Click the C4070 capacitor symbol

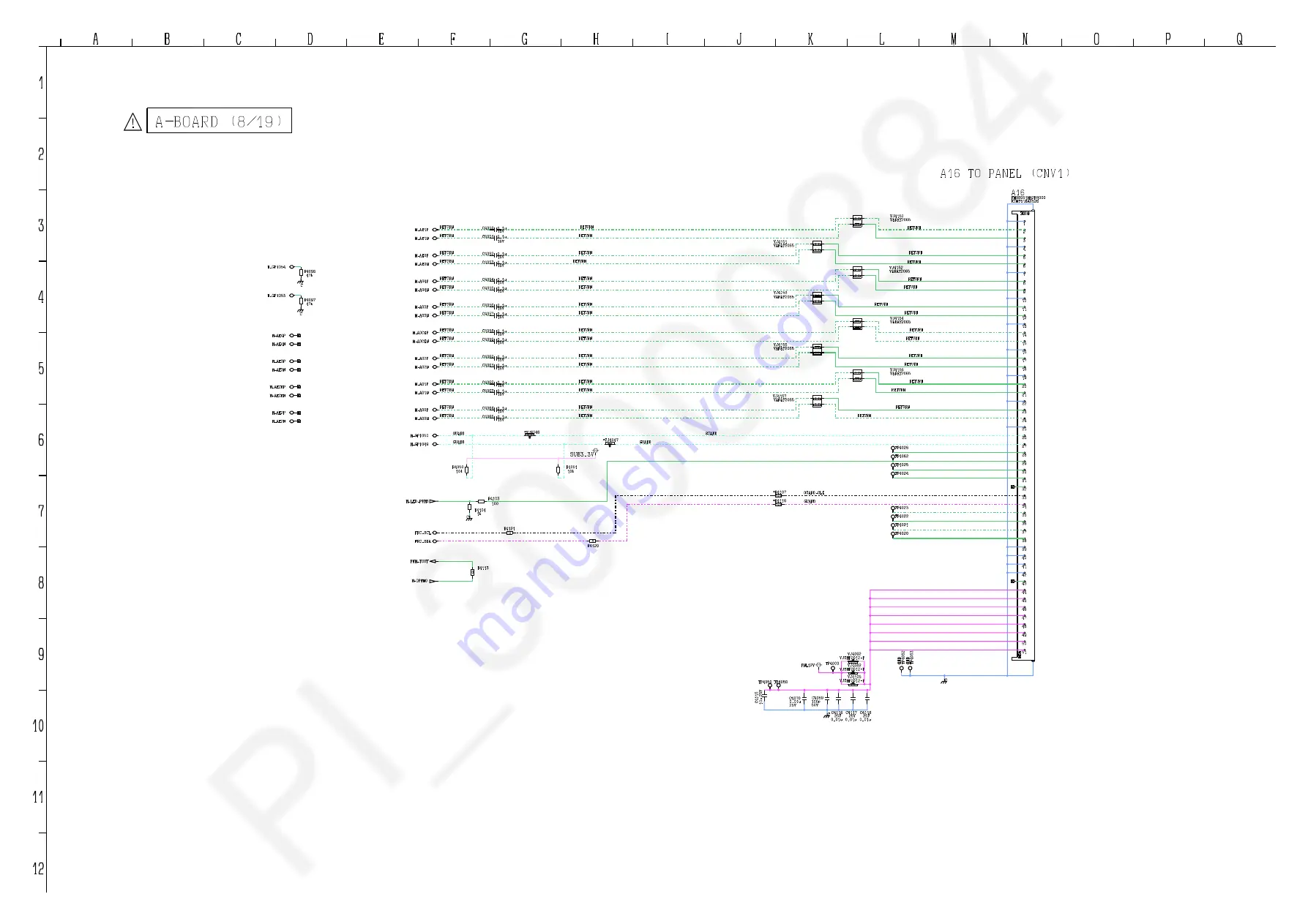(804, 699)
